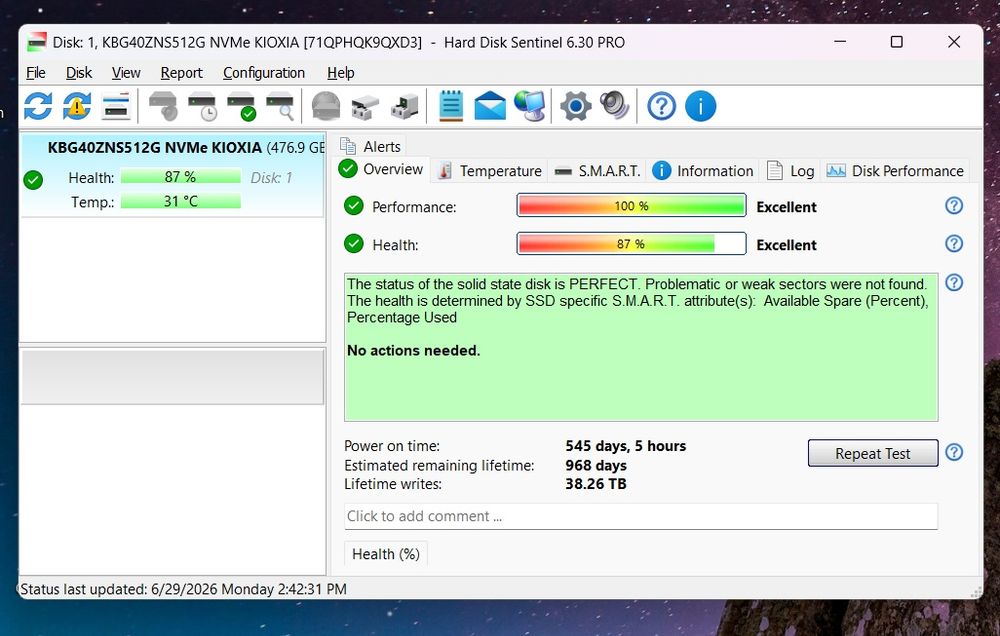The width and height of the screenshot is (1000, 636).
Task: Open the S.M.A.R.T. tab
Action: (597, 171)
